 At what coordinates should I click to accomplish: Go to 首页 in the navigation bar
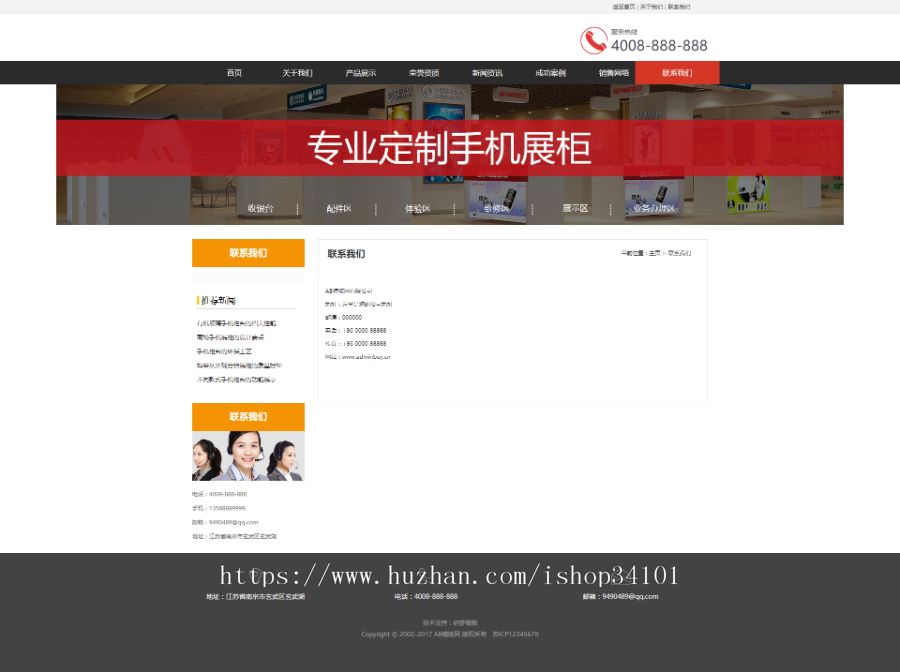[x=235, y=72]
